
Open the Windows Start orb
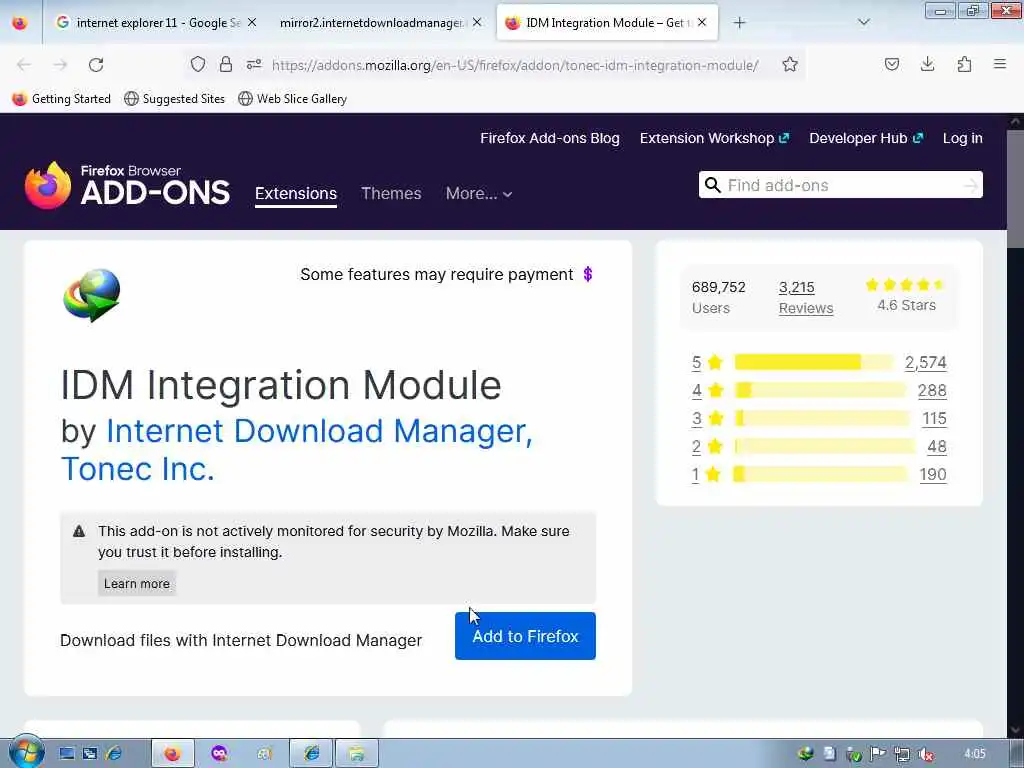(x=25, y=753)
